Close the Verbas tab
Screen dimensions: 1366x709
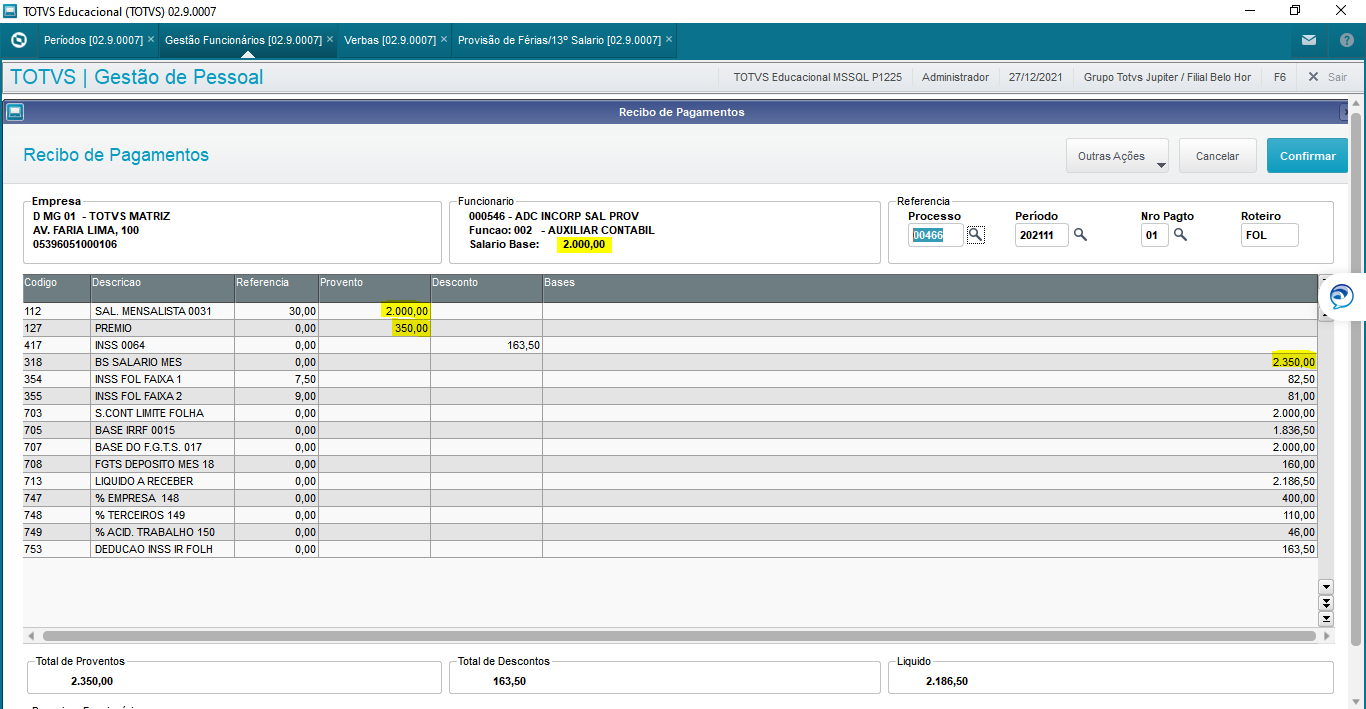[x=445, y=40]
